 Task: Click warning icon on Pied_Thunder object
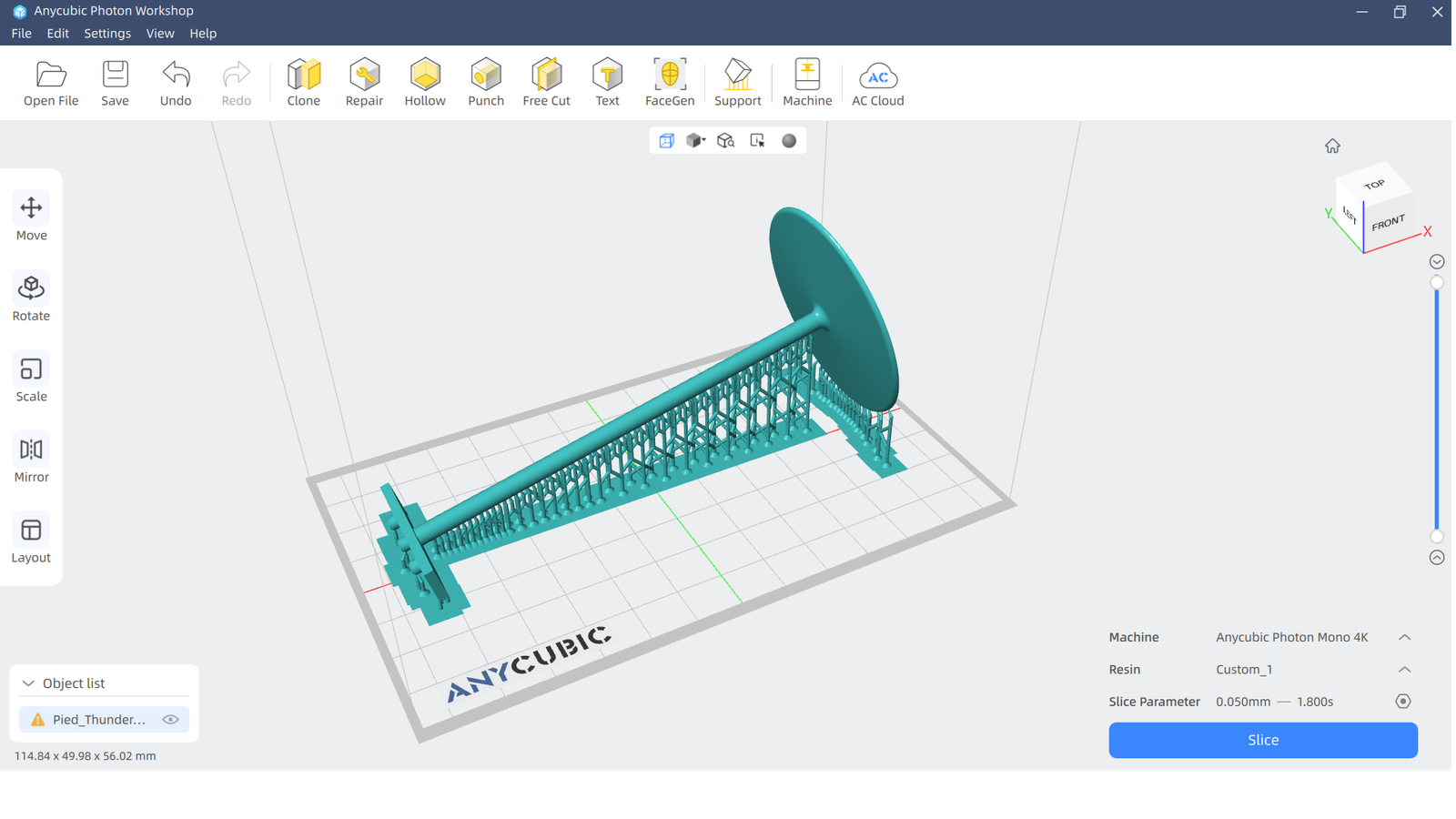37,720
